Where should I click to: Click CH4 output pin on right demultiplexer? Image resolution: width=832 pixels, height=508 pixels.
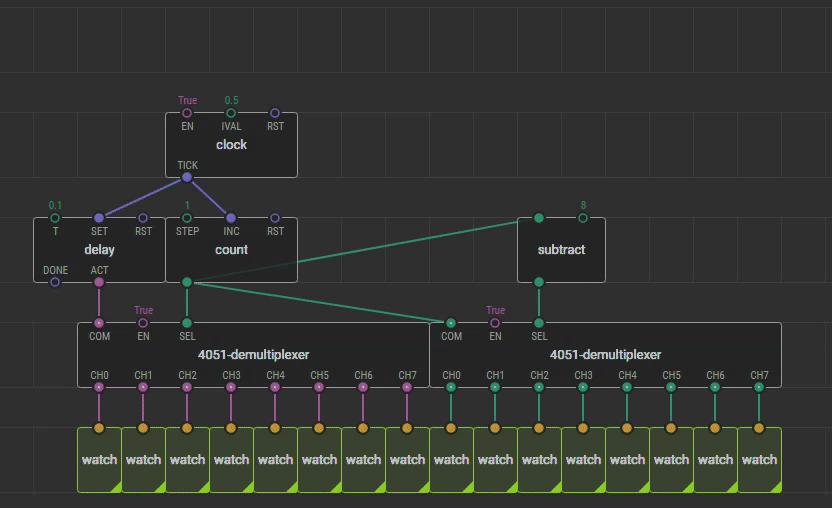[627, 388]
